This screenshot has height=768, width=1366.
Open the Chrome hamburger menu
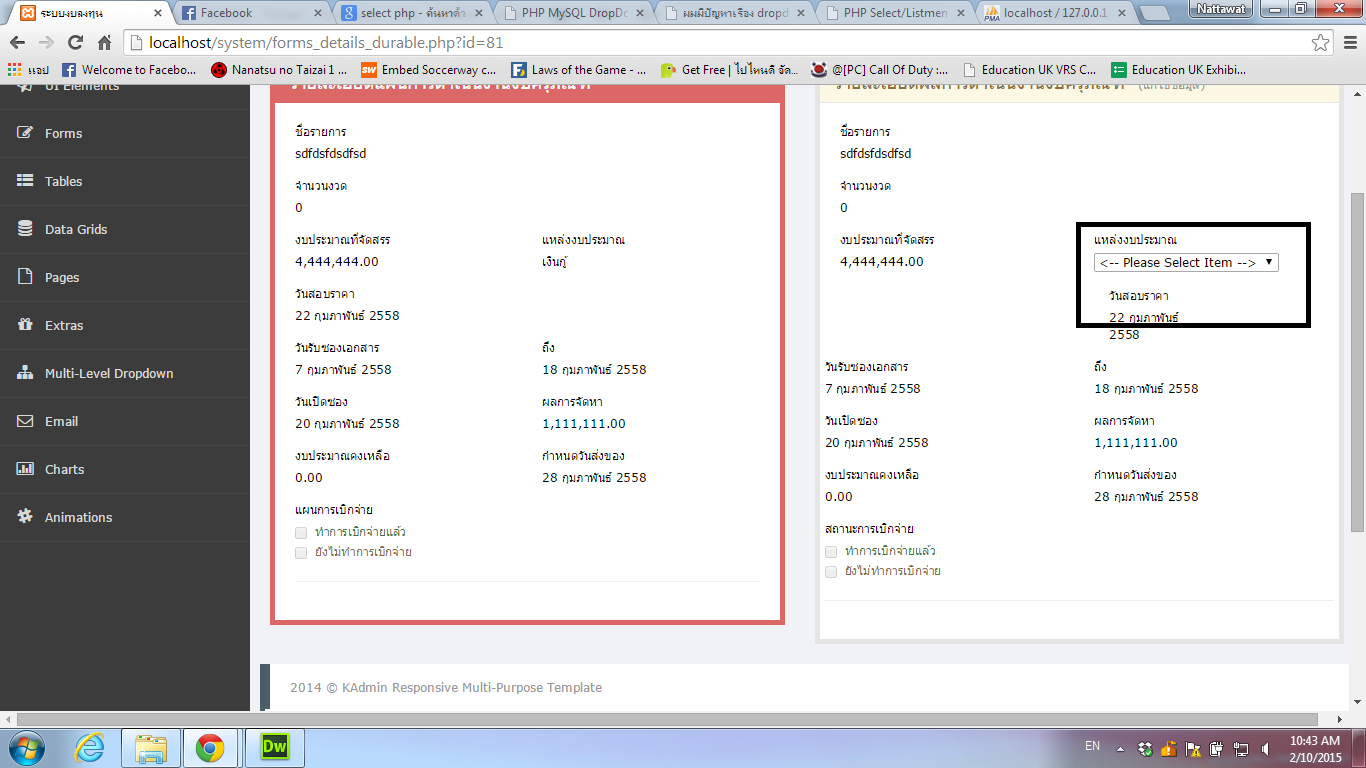[x=1348, y=43]
